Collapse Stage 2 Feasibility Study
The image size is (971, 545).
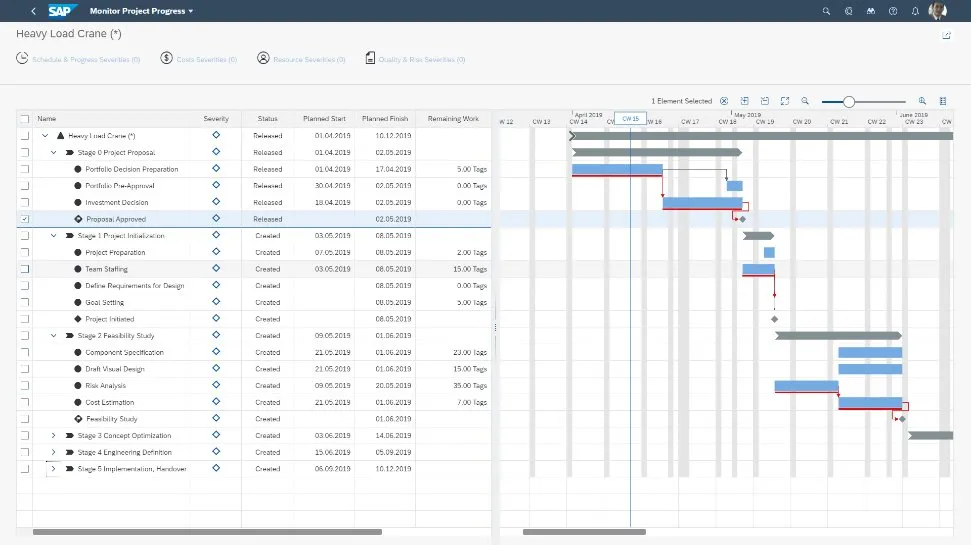pyautogui.click(x=53, y=336)
